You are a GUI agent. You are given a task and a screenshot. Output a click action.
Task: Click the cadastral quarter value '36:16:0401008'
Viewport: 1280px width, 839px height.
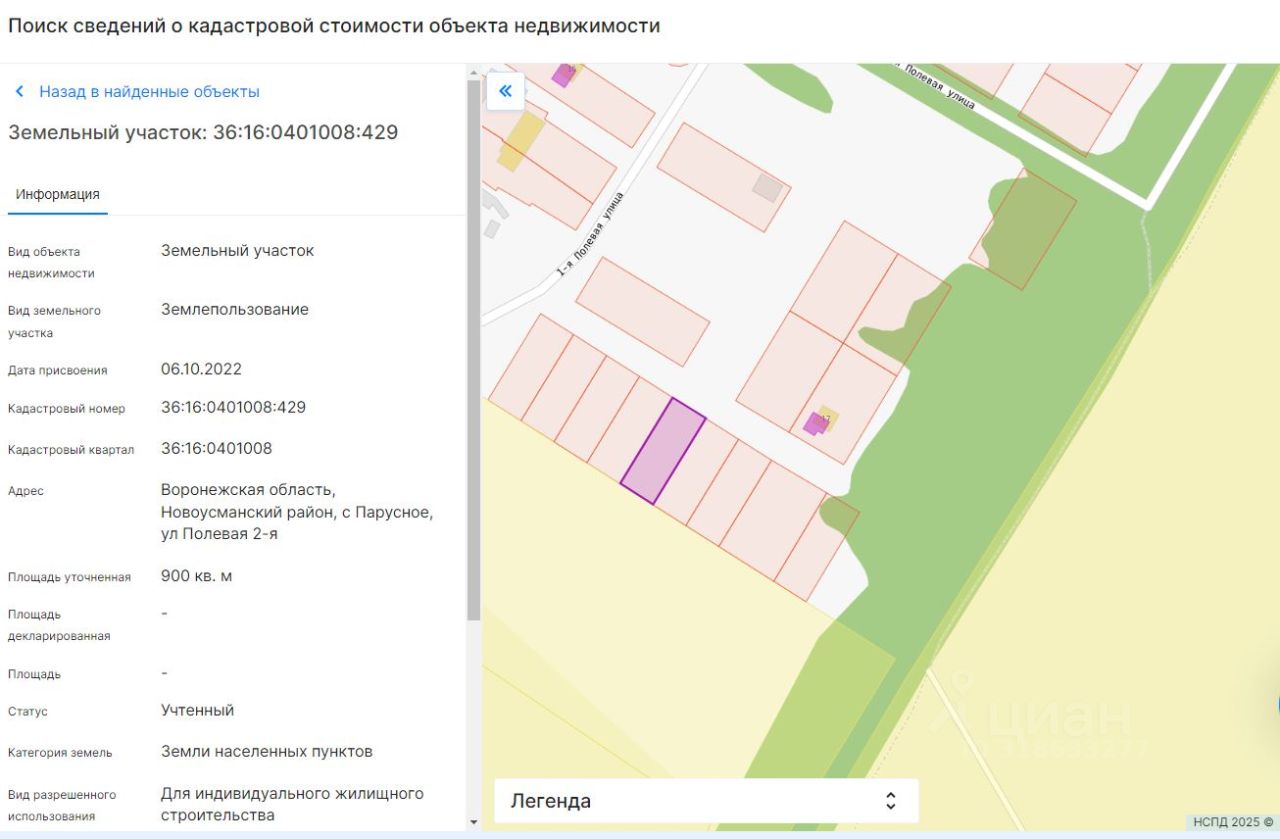tap(216, 448)
